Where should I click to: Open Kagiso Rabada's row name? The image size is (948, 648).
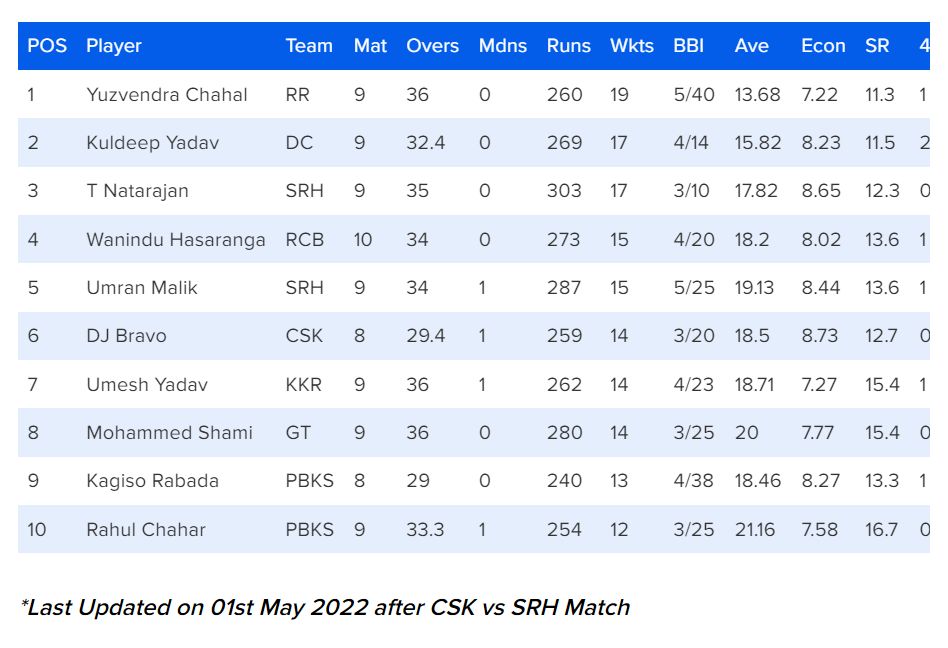(x=152, y=481)
